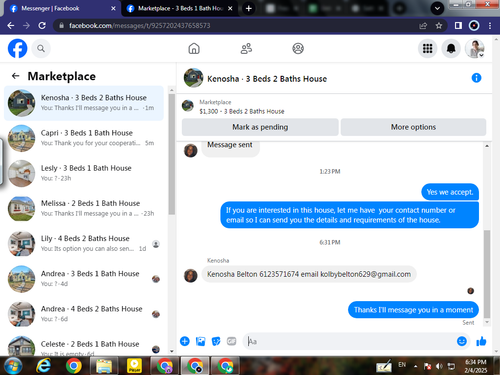Choose a GIF in composer
The image size is (500, 375).
coord(231,341)
